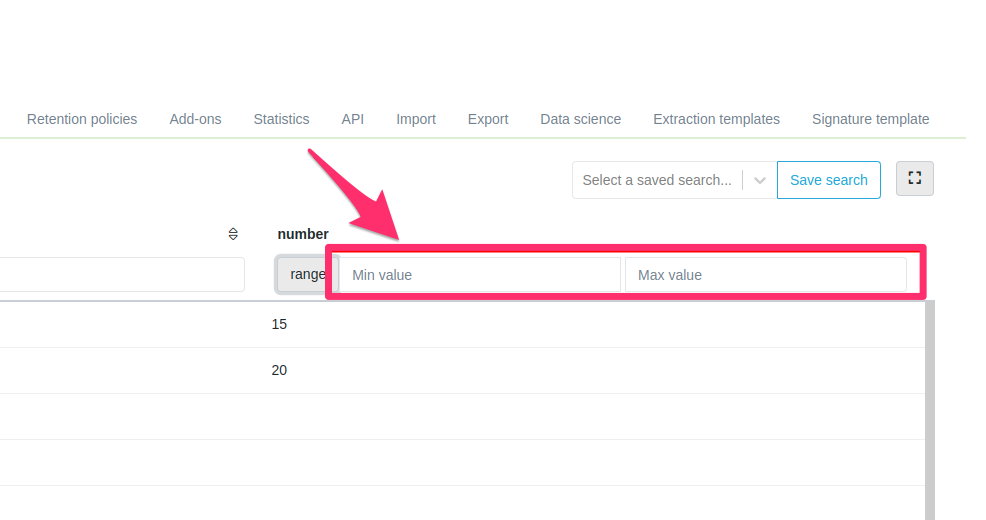The height and width of the screenshot is (520, 986).
Task: Switch to Extraction templates tab
Action: 716,119
